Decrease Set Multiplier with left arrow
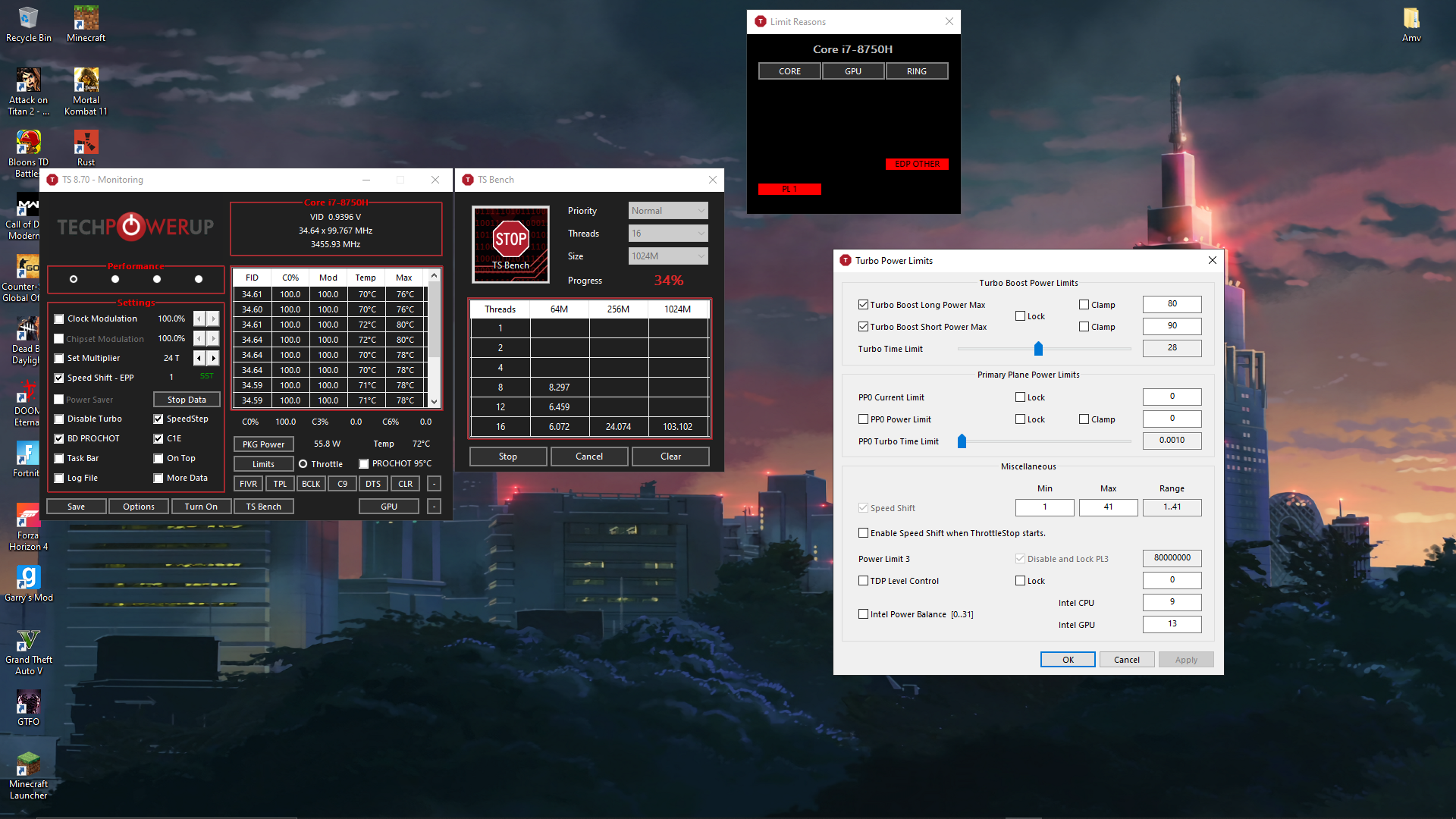The width and height of the screenshot is (1456, 819). point(199,358)
